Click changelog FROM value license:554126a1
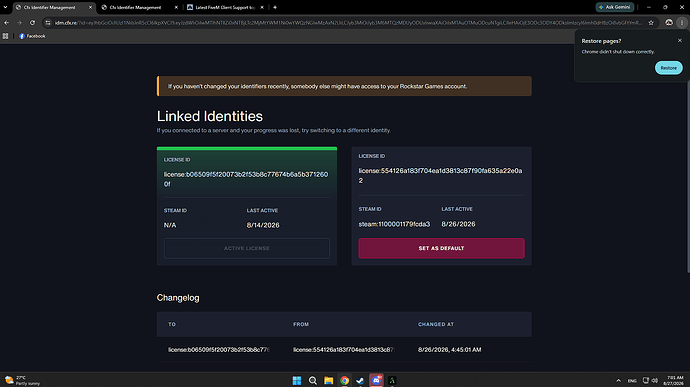Screen dimensions: 690x387 point(344,350)
